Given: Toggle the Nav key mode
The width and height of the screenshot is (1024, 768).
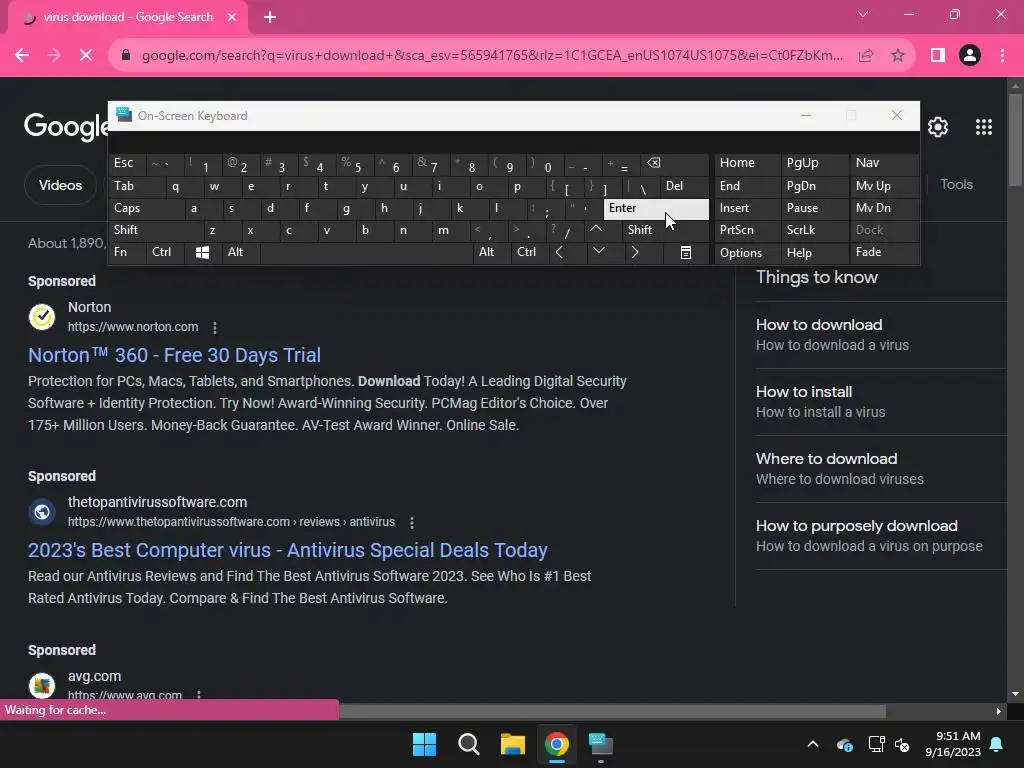Looking at the screenshot, I should tap(884, 163).
